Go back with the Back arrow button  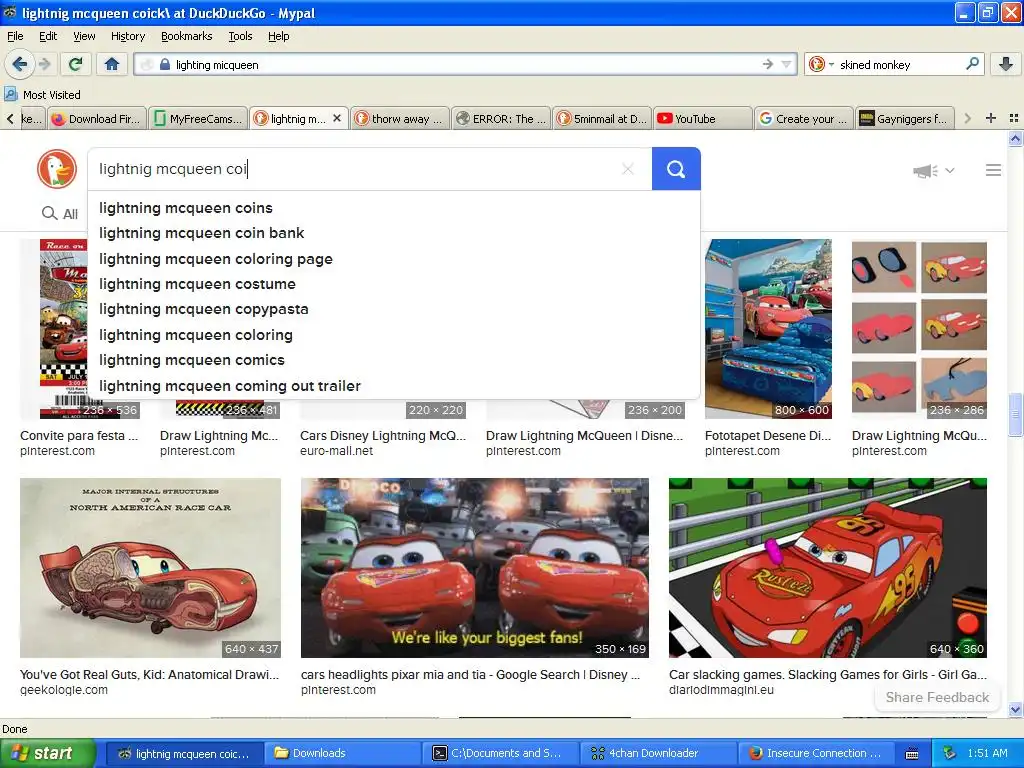[19, 64]
